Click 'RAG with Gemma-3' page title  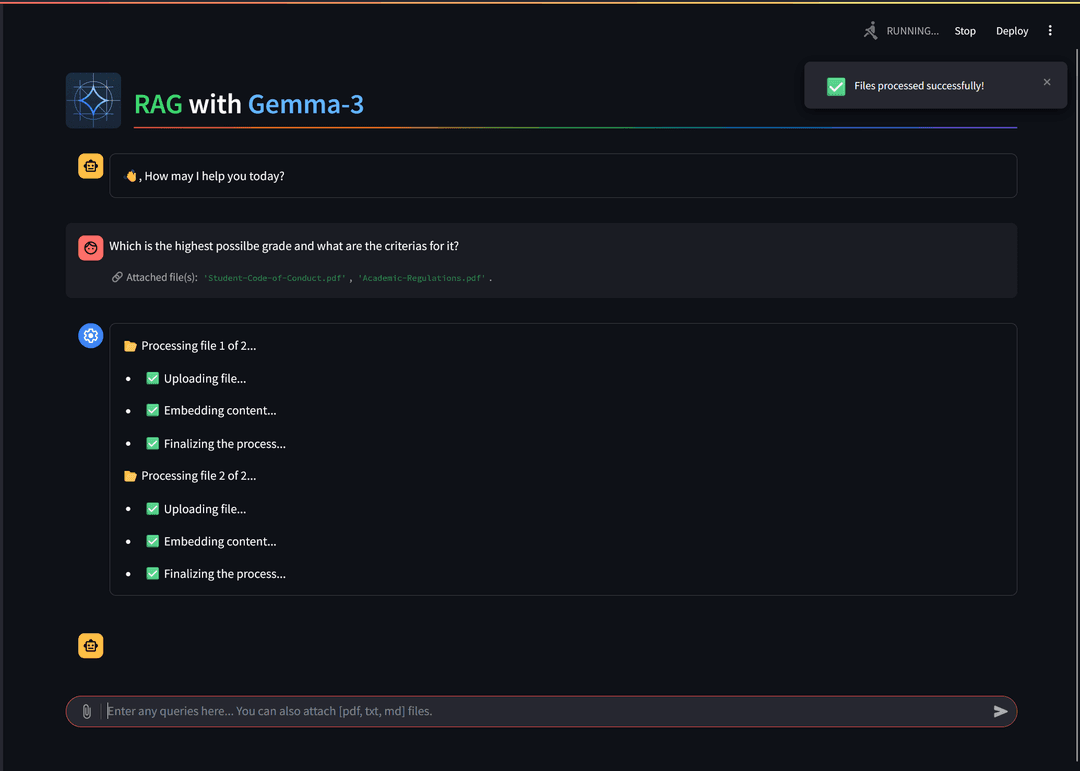pyautogui.click(x=249, y=104)
